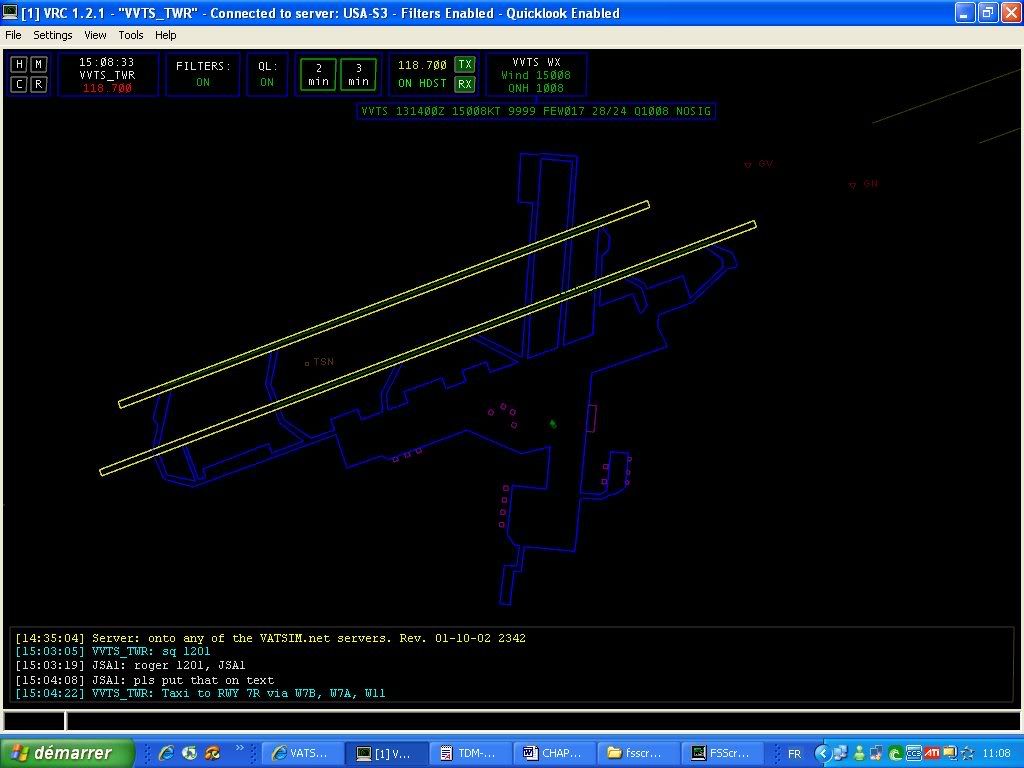Open the Help menu
Viewport: 1024px width, 768px height.
coord(166,35)
